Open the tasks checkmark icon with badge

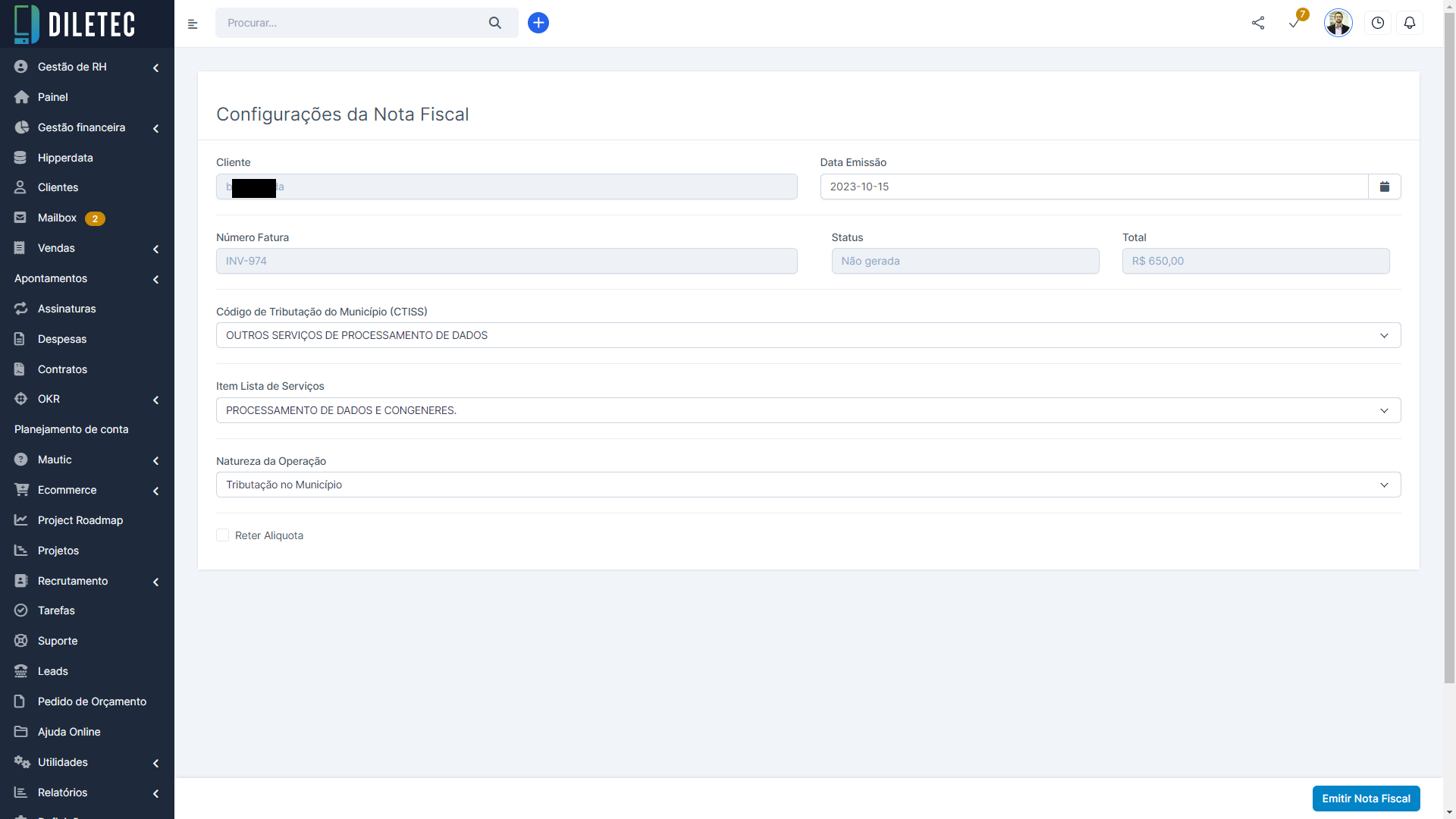(1294, 23)
